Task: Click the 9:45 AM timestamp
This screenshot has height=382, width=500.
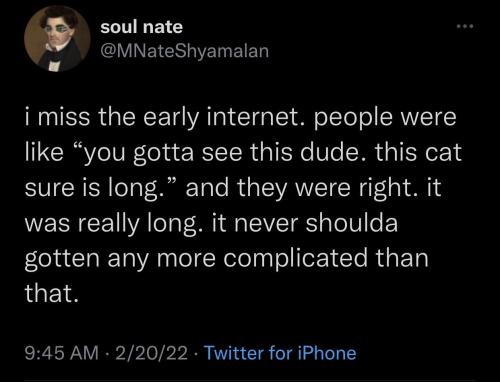Action: 62,353
